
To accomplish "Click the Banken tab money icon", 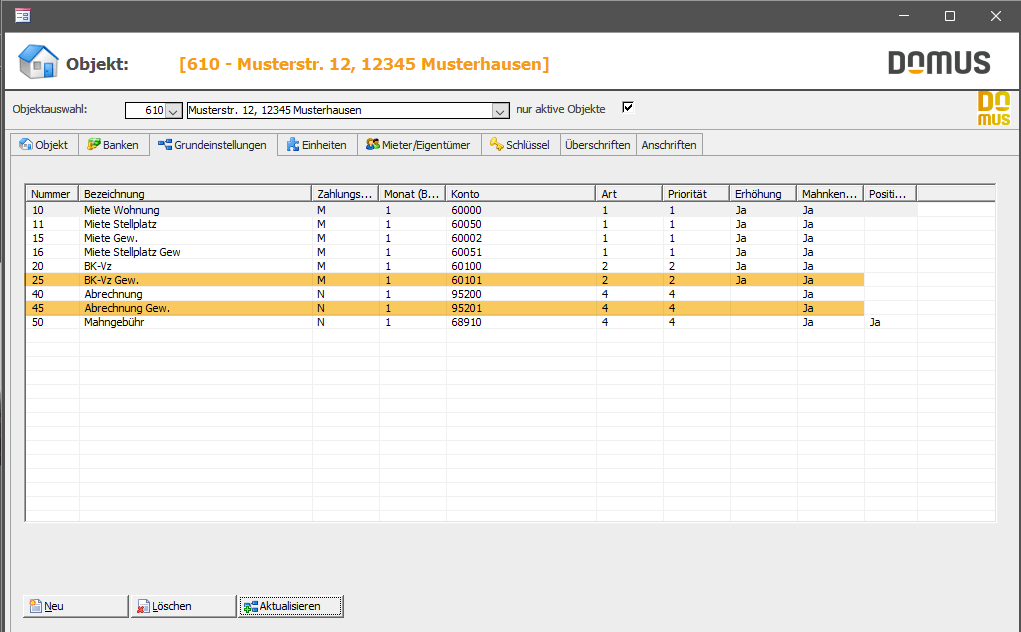I will [x=94, y=144].
